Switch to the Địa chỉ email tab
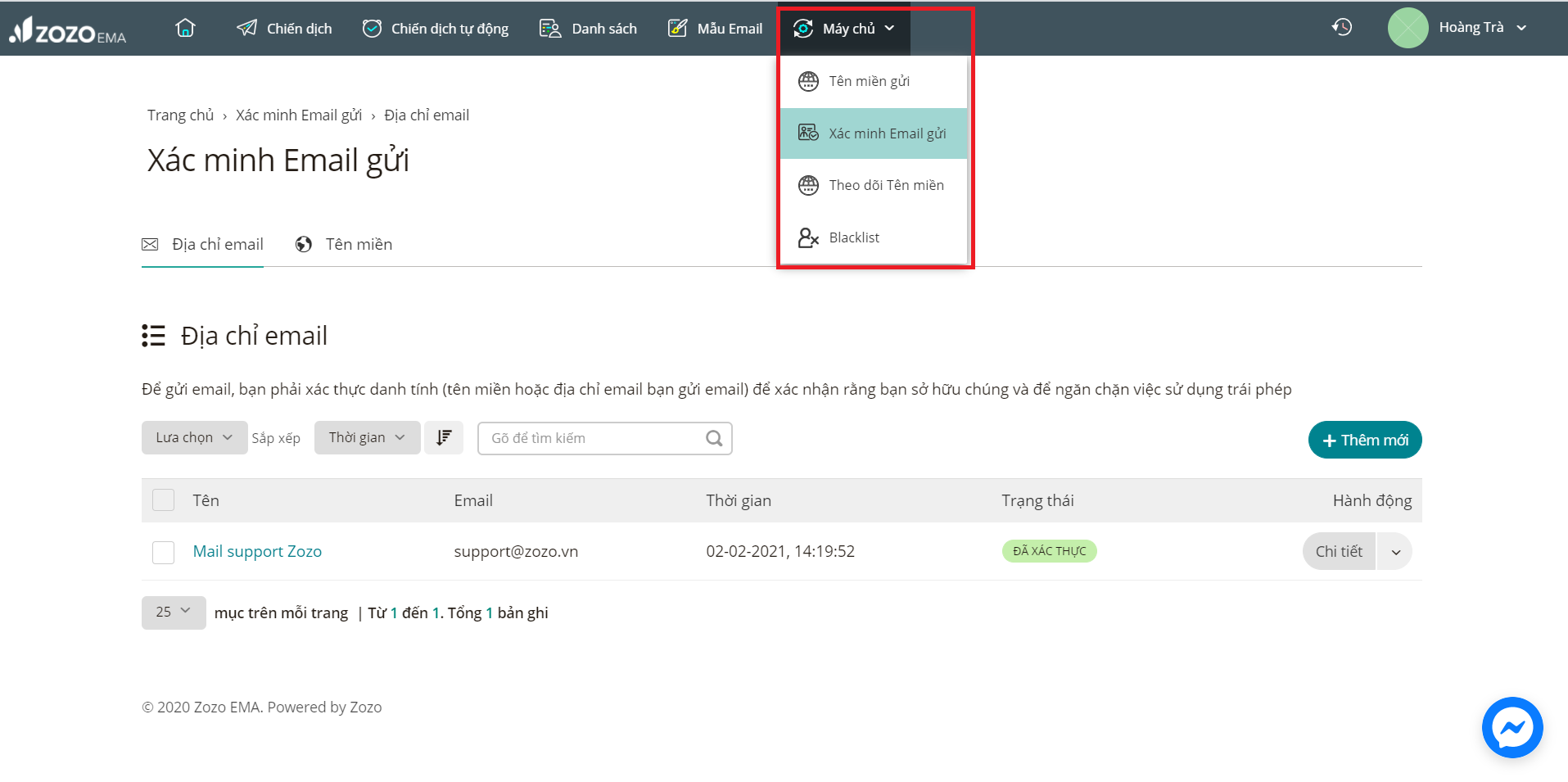Image resolution: width=1568 pixels, height=782 pixels. pos(202,244)
